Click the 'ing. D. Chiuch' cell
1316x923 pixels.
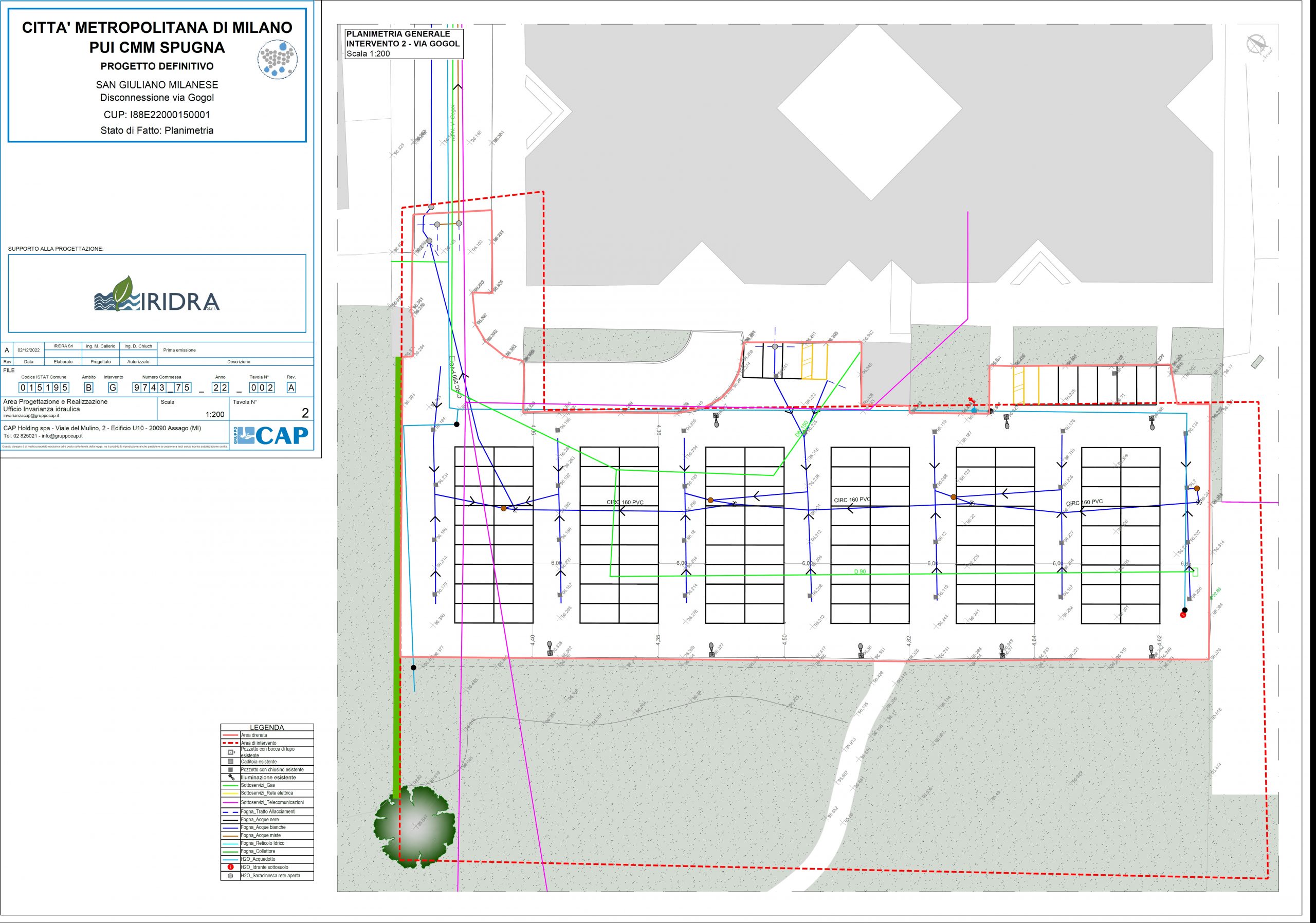(x=138, y=346)
